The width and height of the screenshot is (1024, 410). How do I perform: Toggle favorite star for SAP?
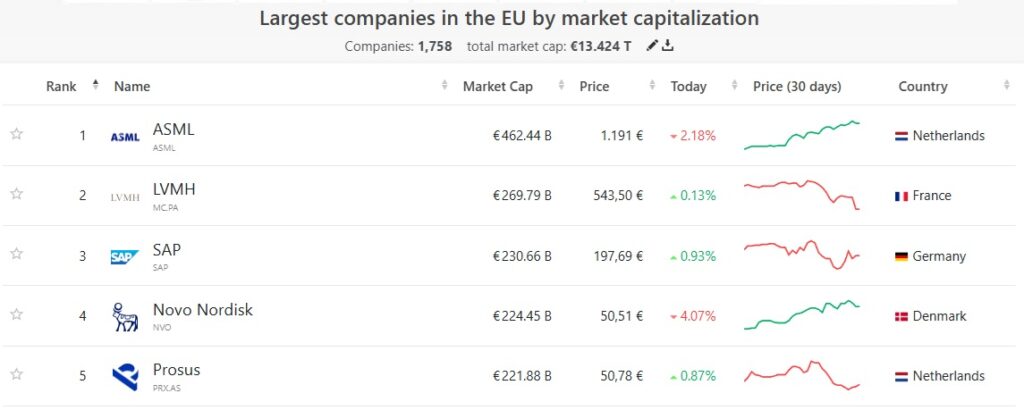click(16, 254)
